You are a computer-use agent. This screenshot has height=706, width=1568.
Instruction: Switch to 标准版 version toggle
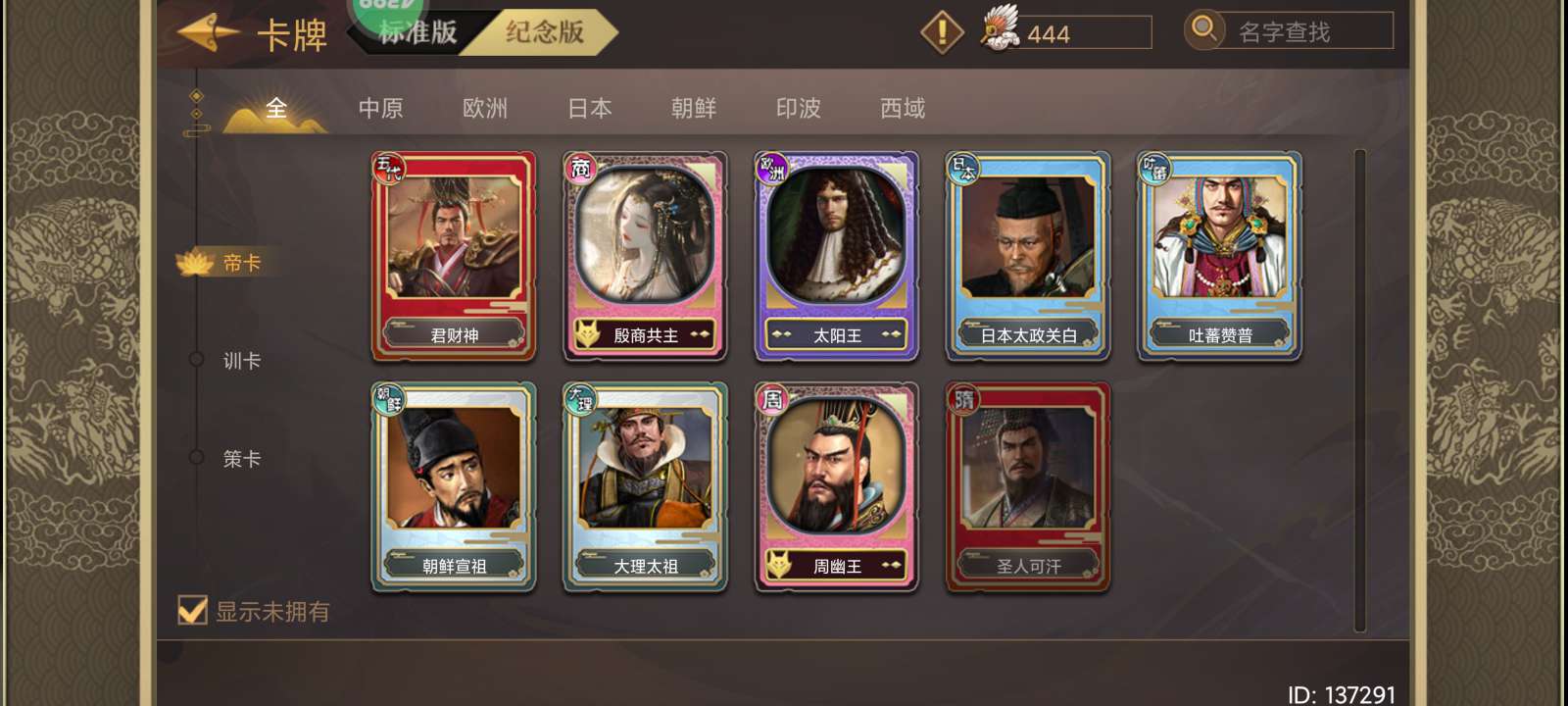click(418, 32)
